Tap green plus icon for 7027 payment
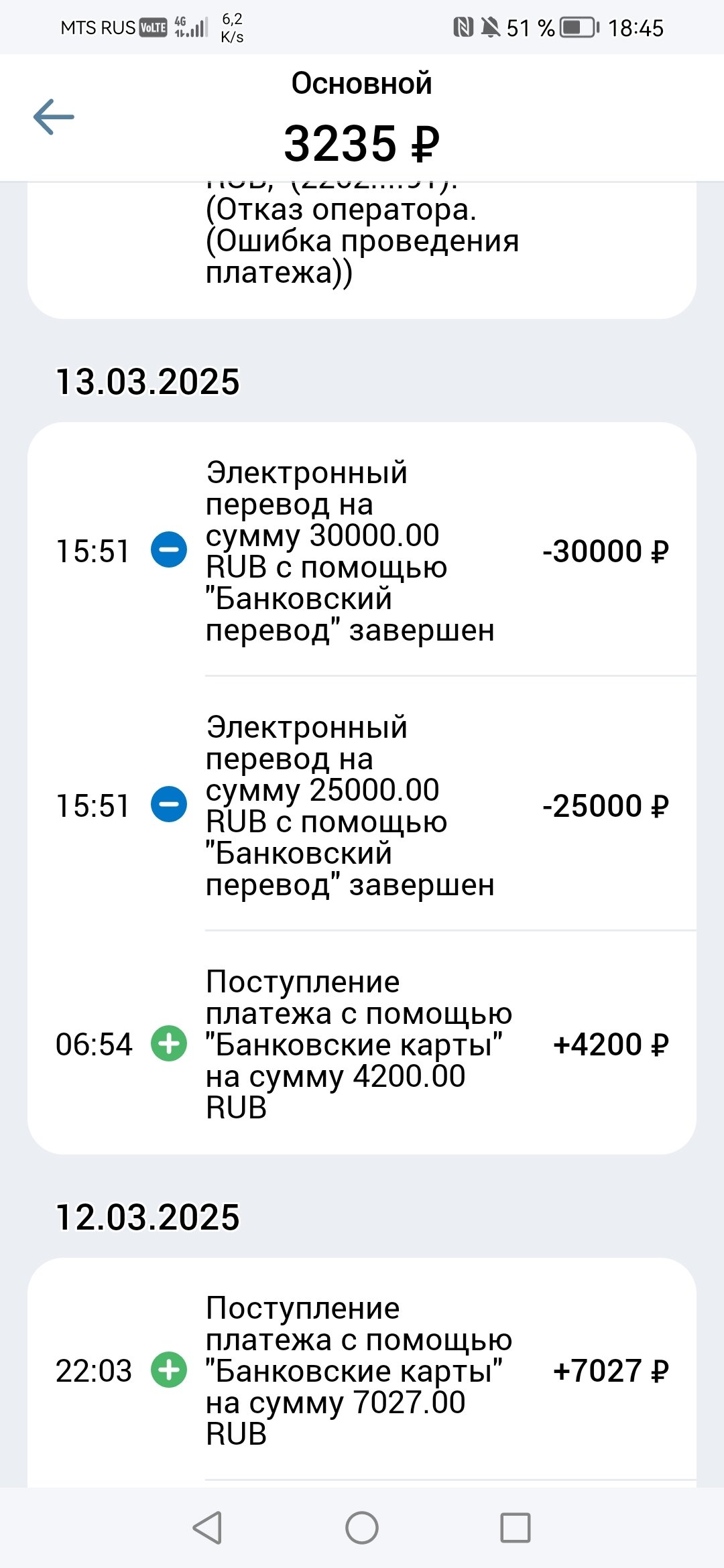 coord(169,1370)
